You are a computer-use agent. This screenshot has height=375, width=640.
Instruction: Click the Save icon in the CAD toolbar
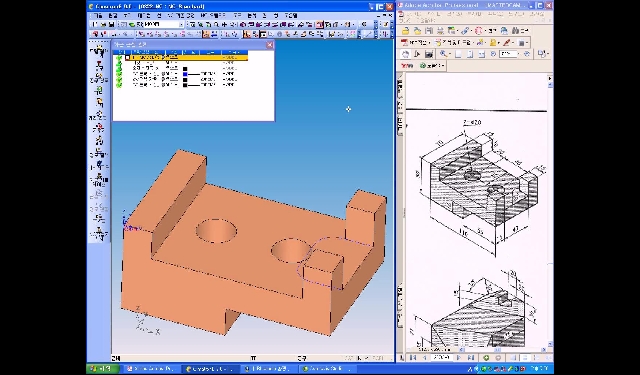(x=111, y=24)
